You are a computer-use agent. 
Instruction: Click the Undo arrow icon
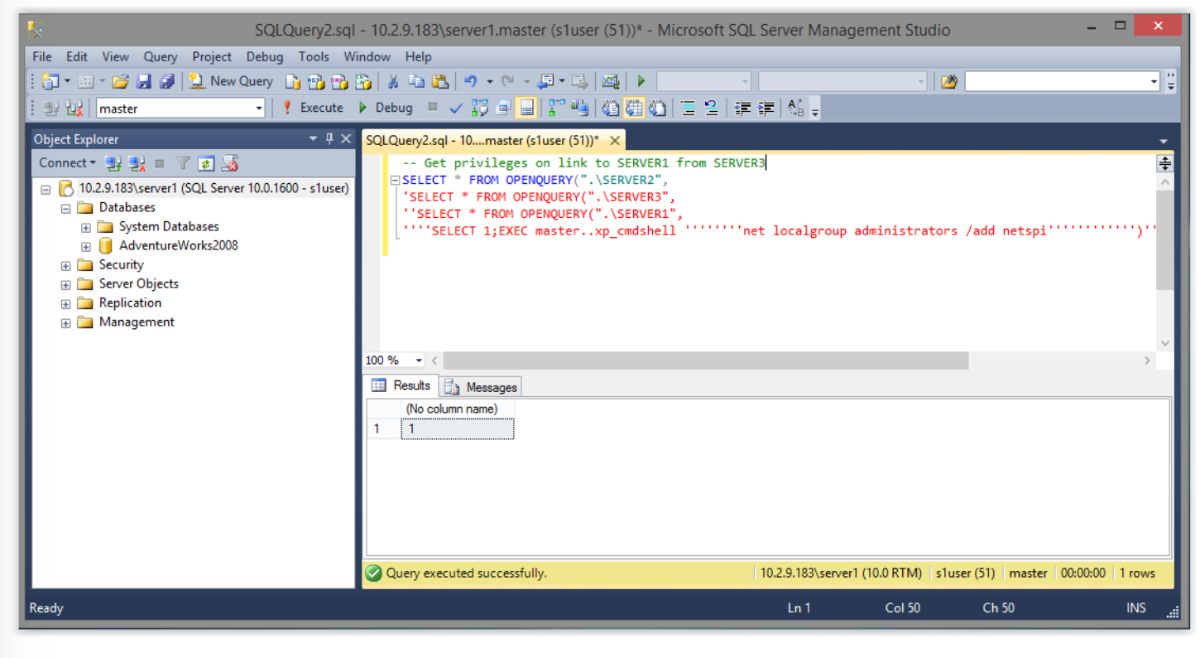470,81
